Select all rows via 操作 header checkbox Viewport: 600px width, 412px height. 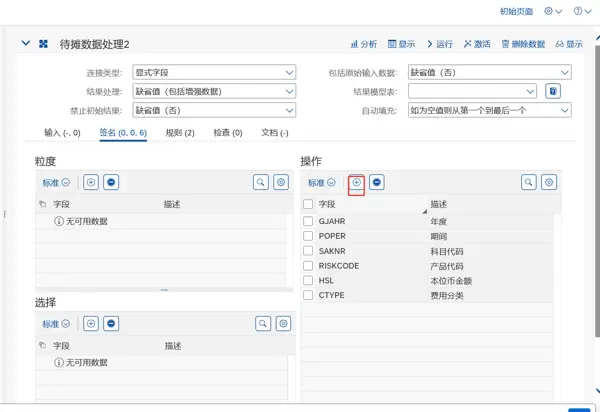click(308, 204)
